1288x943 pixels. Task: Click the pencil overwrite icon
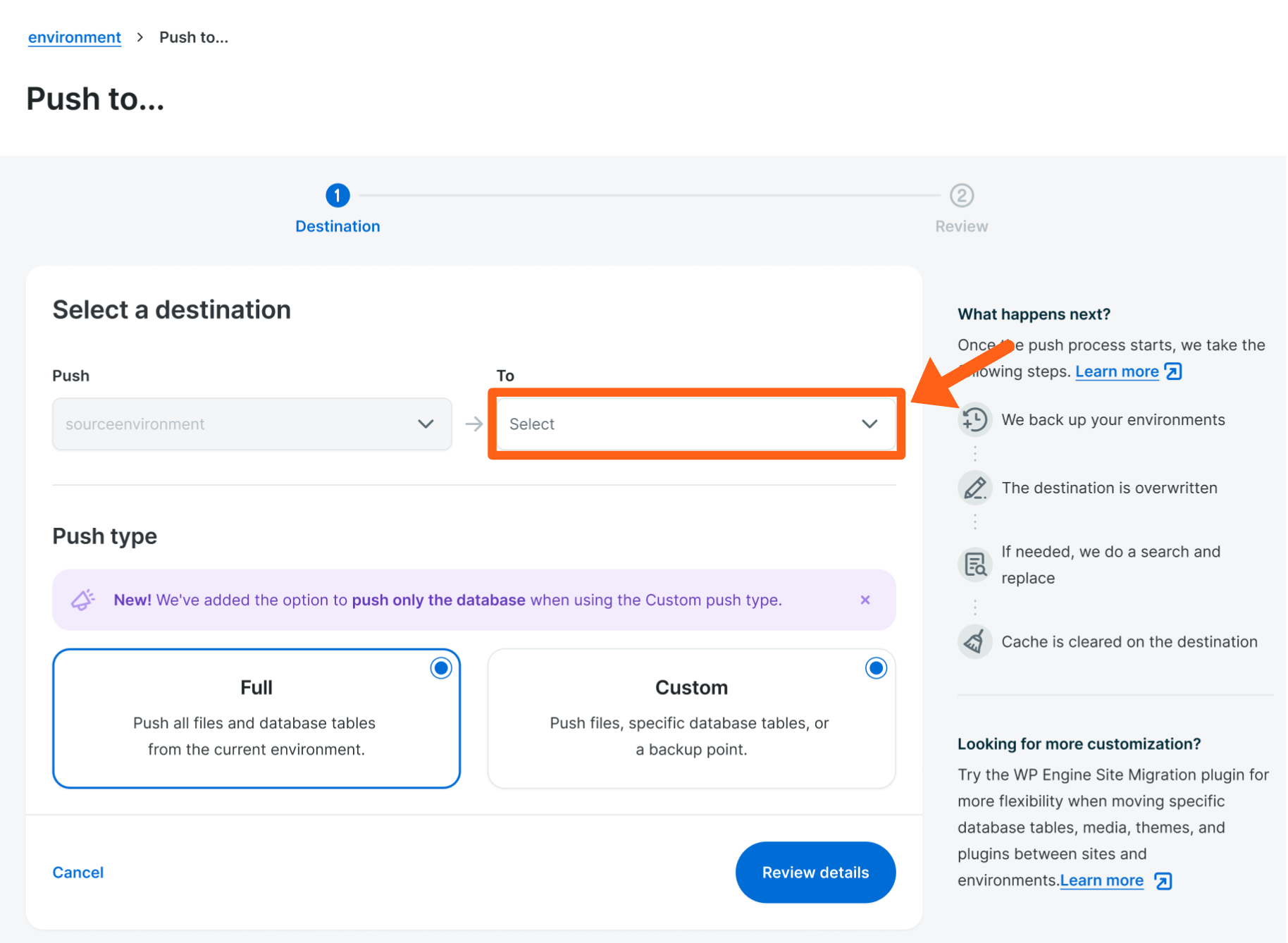click(975, 488)
